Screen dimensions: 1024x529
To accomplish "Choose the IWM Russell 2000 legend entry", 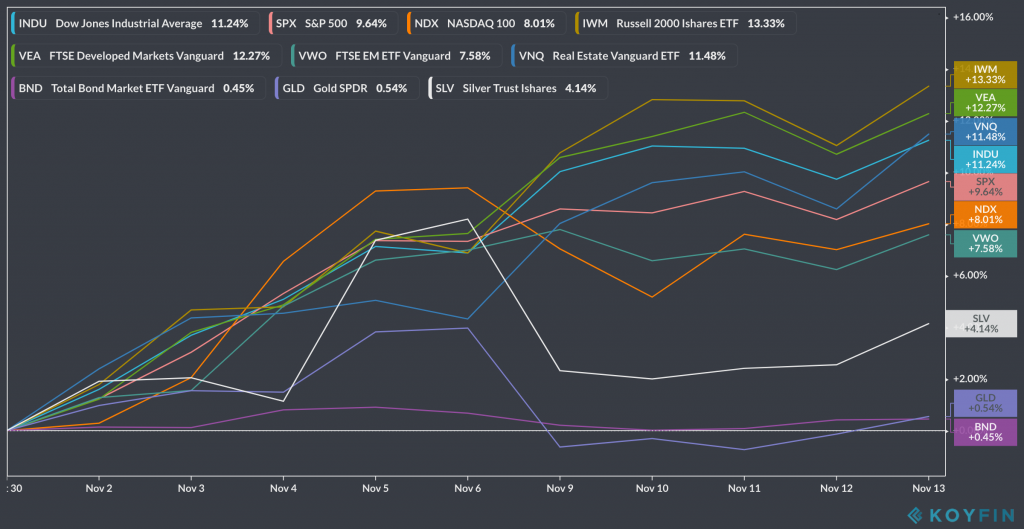I will tap(680, 23).
